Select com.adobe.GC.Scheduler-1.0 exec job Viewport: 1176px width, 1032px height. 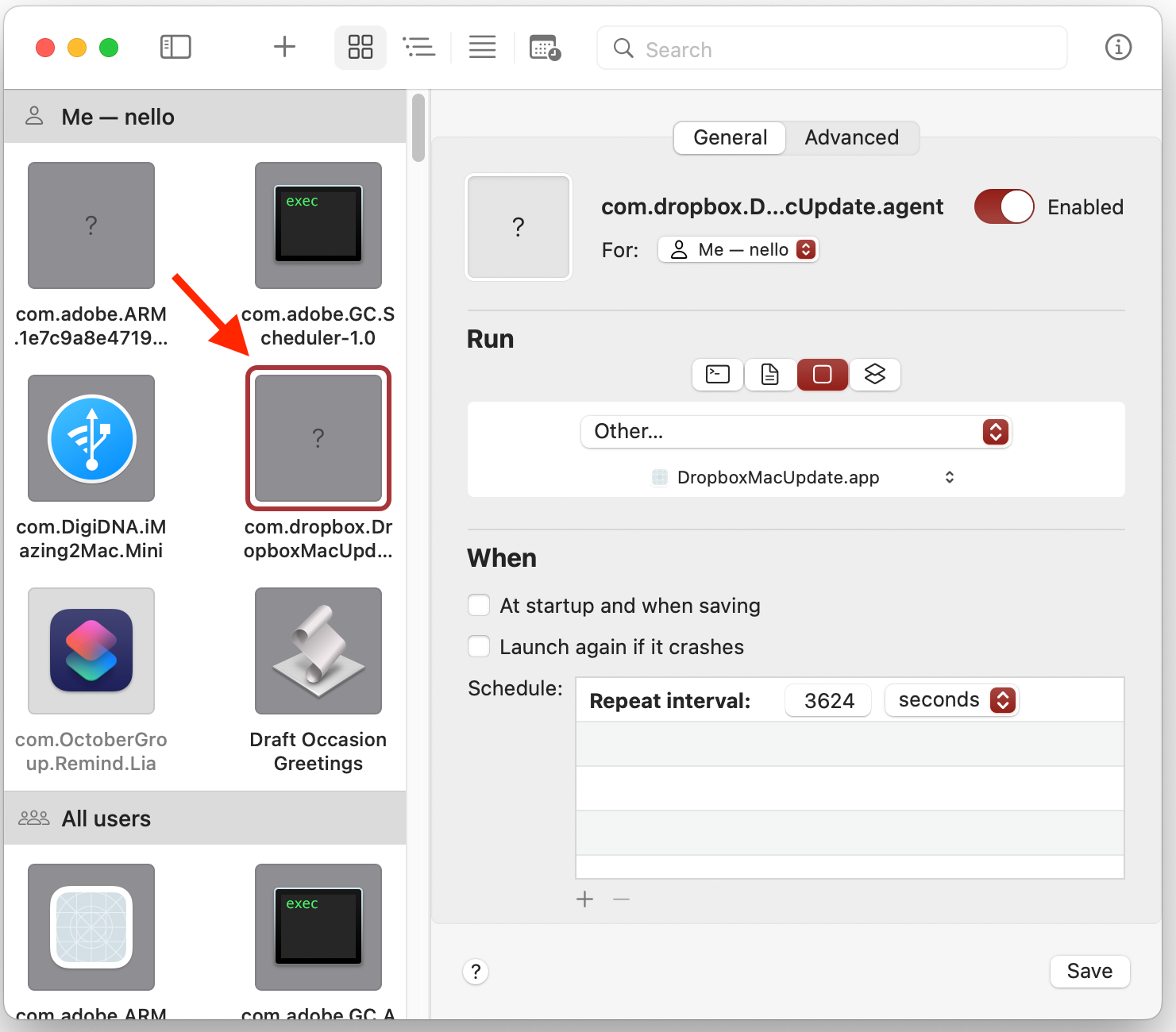point(318,225)
